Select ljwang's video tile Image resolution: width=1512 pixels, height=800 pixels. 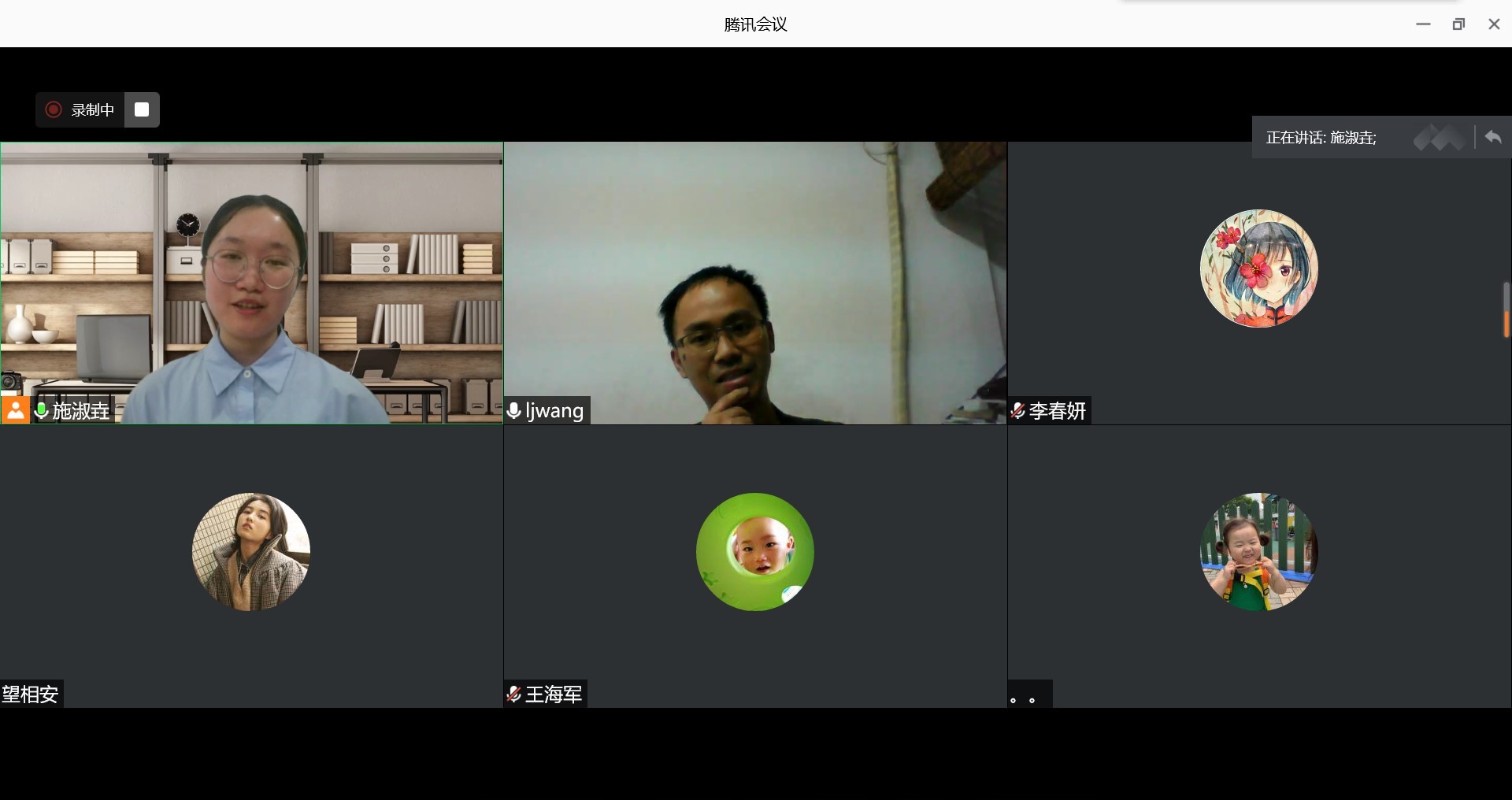pos(754,283)
